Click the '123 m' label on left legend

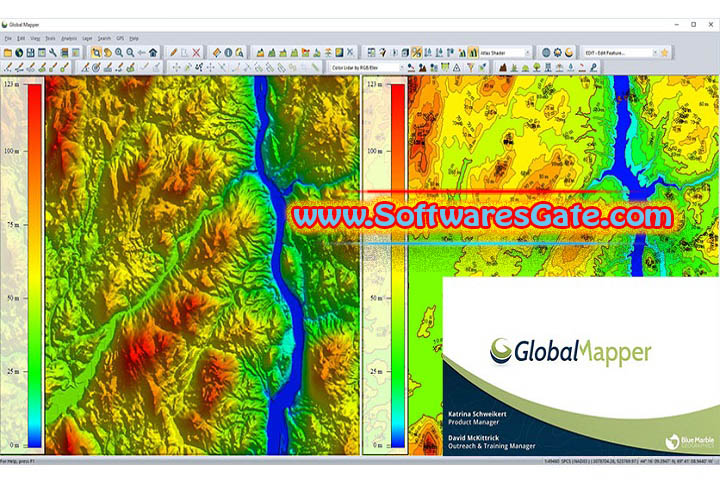point(11,84)
